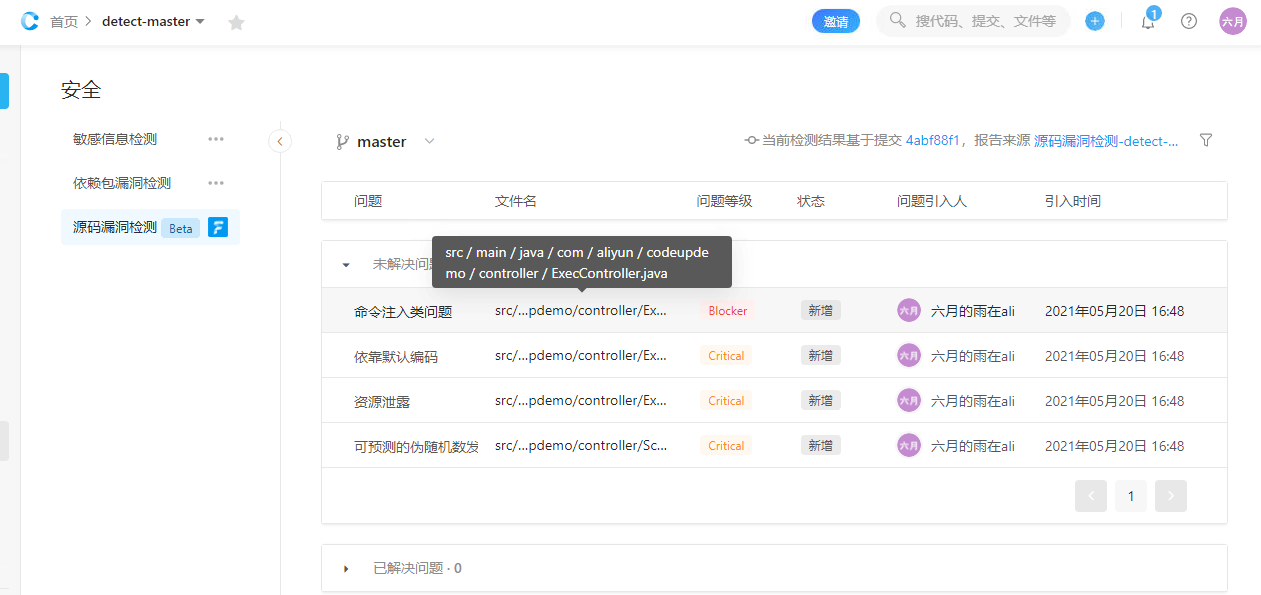Open the master branch dropdown
This screenshot has width=1261, height=595.
(x=396, y=142)
